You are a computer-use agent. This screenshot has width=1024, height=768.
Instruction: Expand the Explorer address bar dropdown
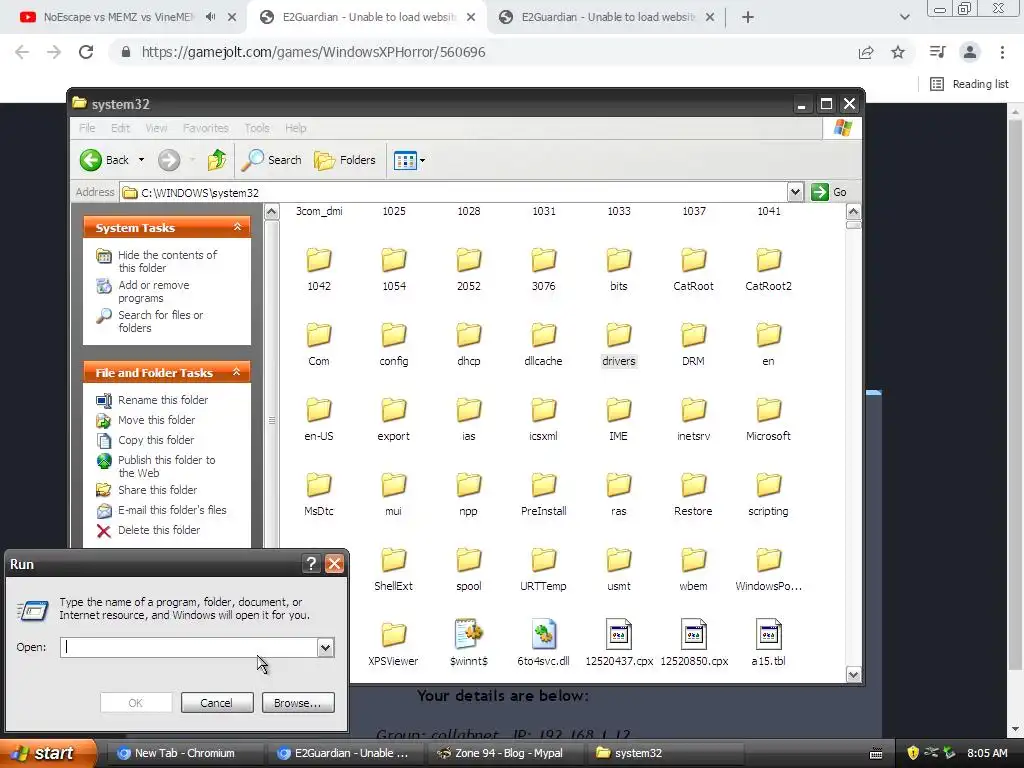click(795, 192)
